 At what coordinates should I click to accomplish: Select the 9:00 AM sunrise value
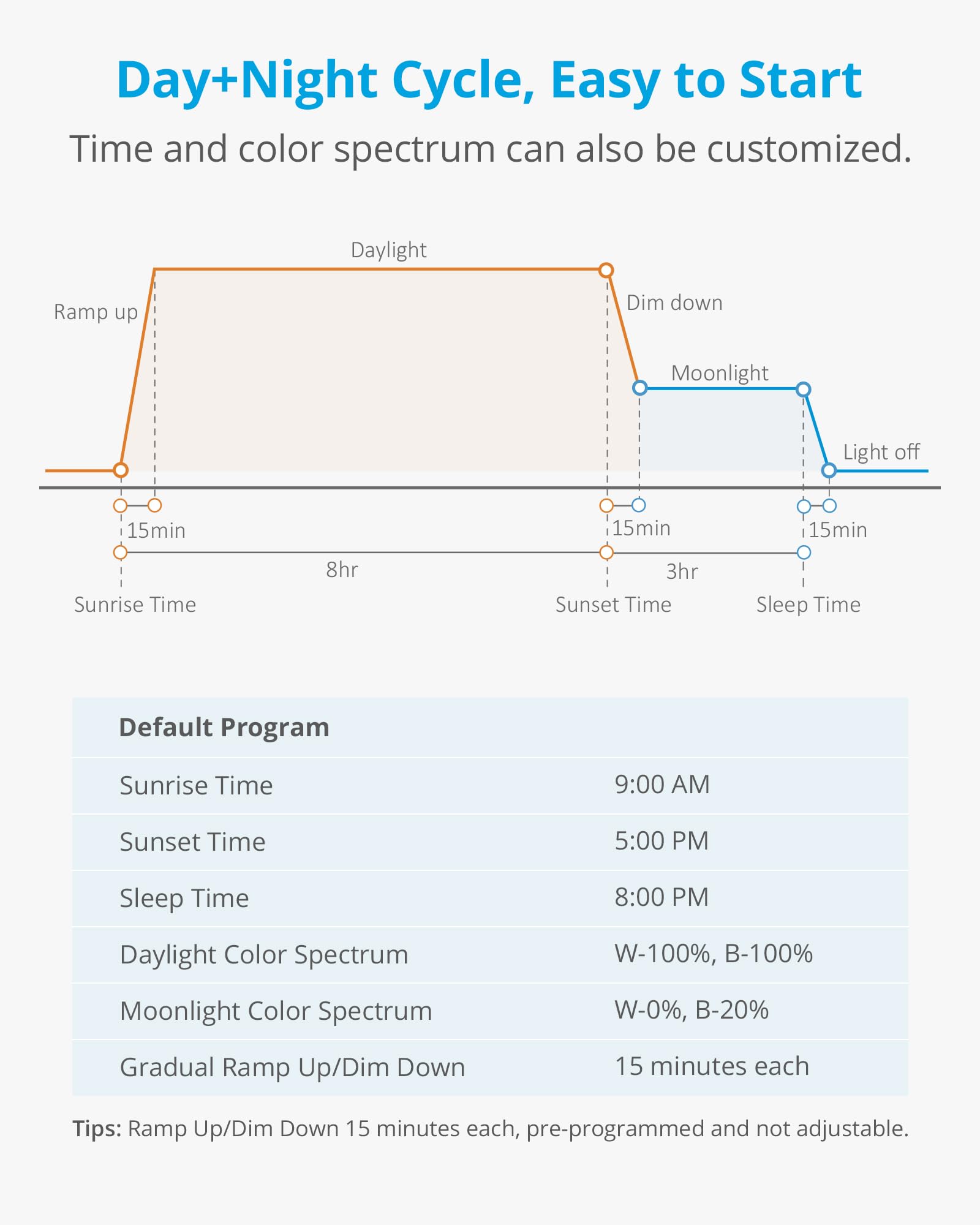pos(662,785)
